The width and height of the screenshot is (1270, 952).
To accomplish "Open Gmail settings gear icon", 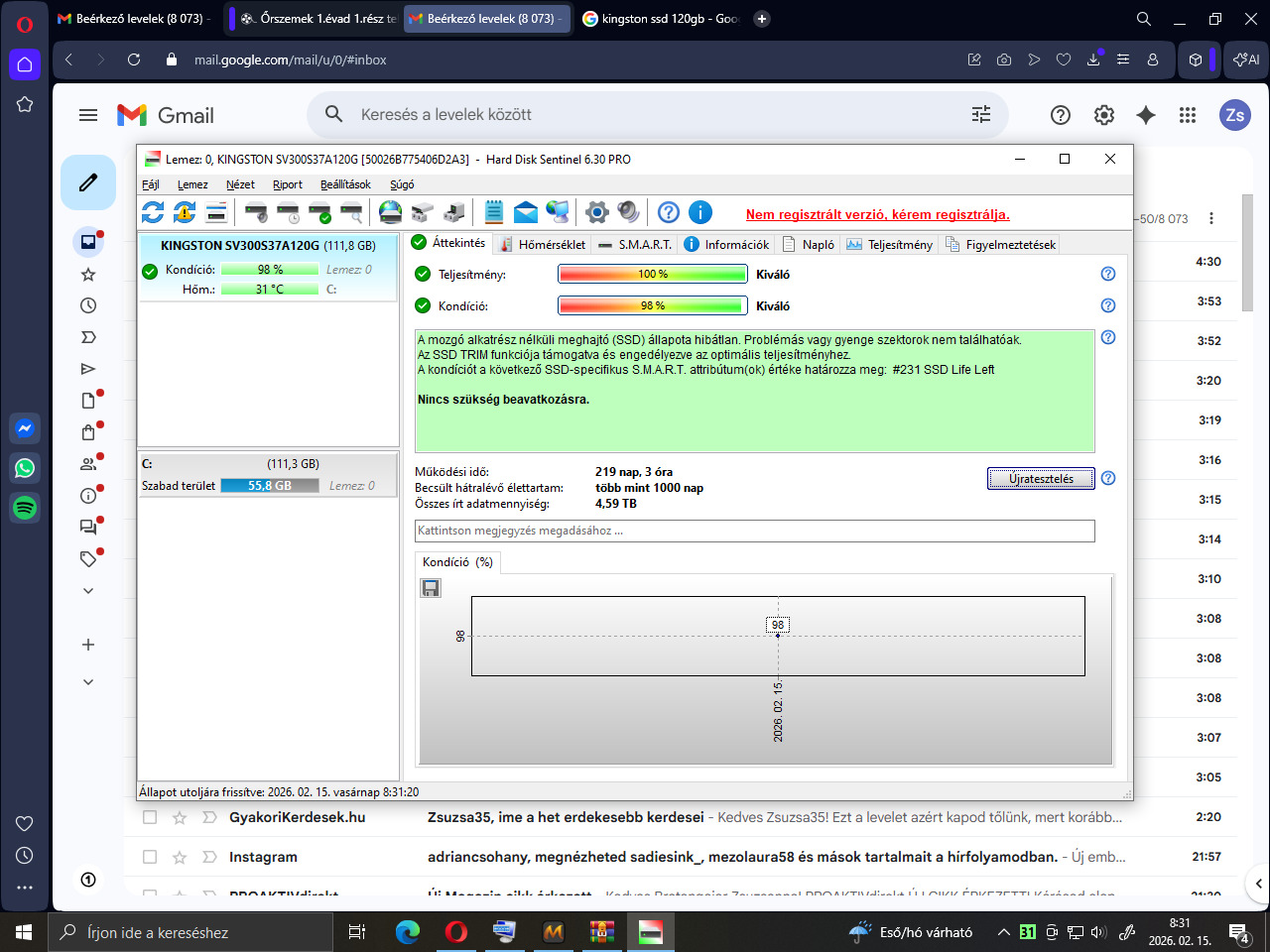I will coord(1103,115).
